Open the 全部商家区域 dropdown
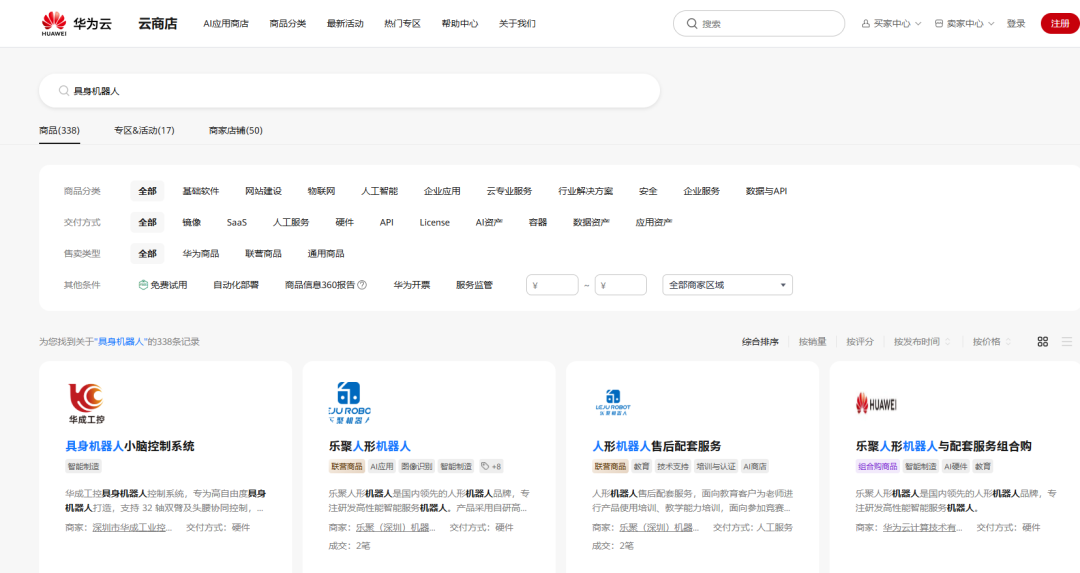Image resolution: width=1080 pixels, height=573 pixels. point(727,285)
